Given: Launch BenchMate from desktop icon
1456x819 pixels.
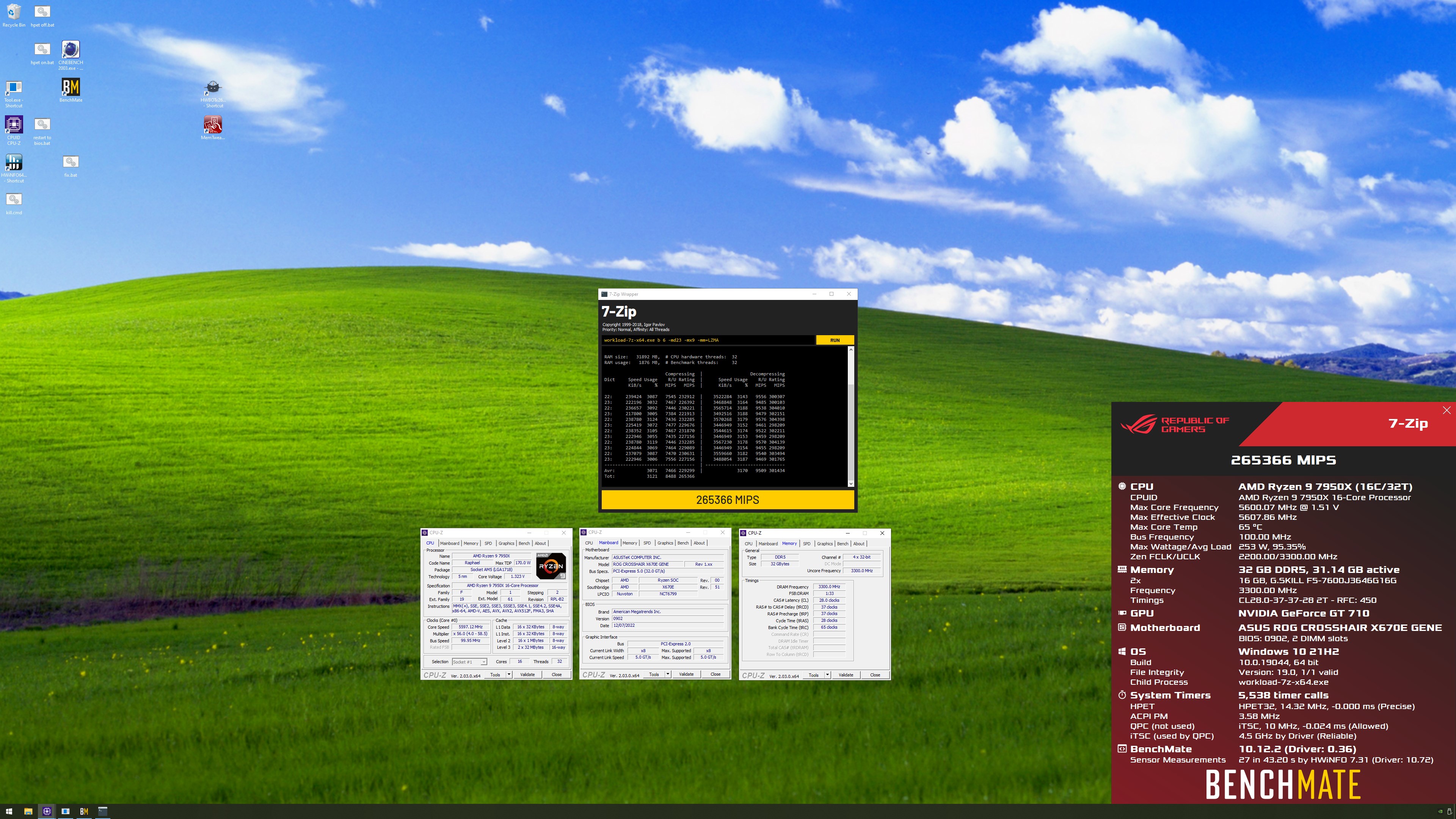Looking at the screenshot, I should (x=71, y=91).
